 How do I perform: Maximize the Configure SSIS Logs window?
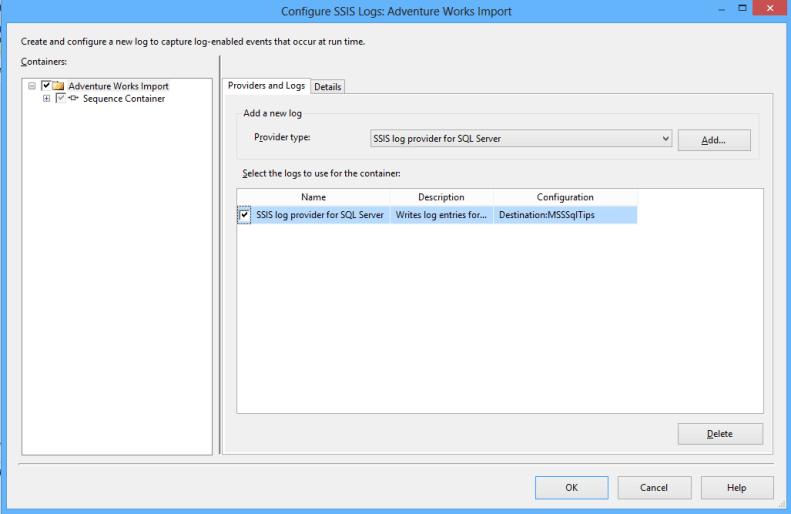(x=743, y=8)
